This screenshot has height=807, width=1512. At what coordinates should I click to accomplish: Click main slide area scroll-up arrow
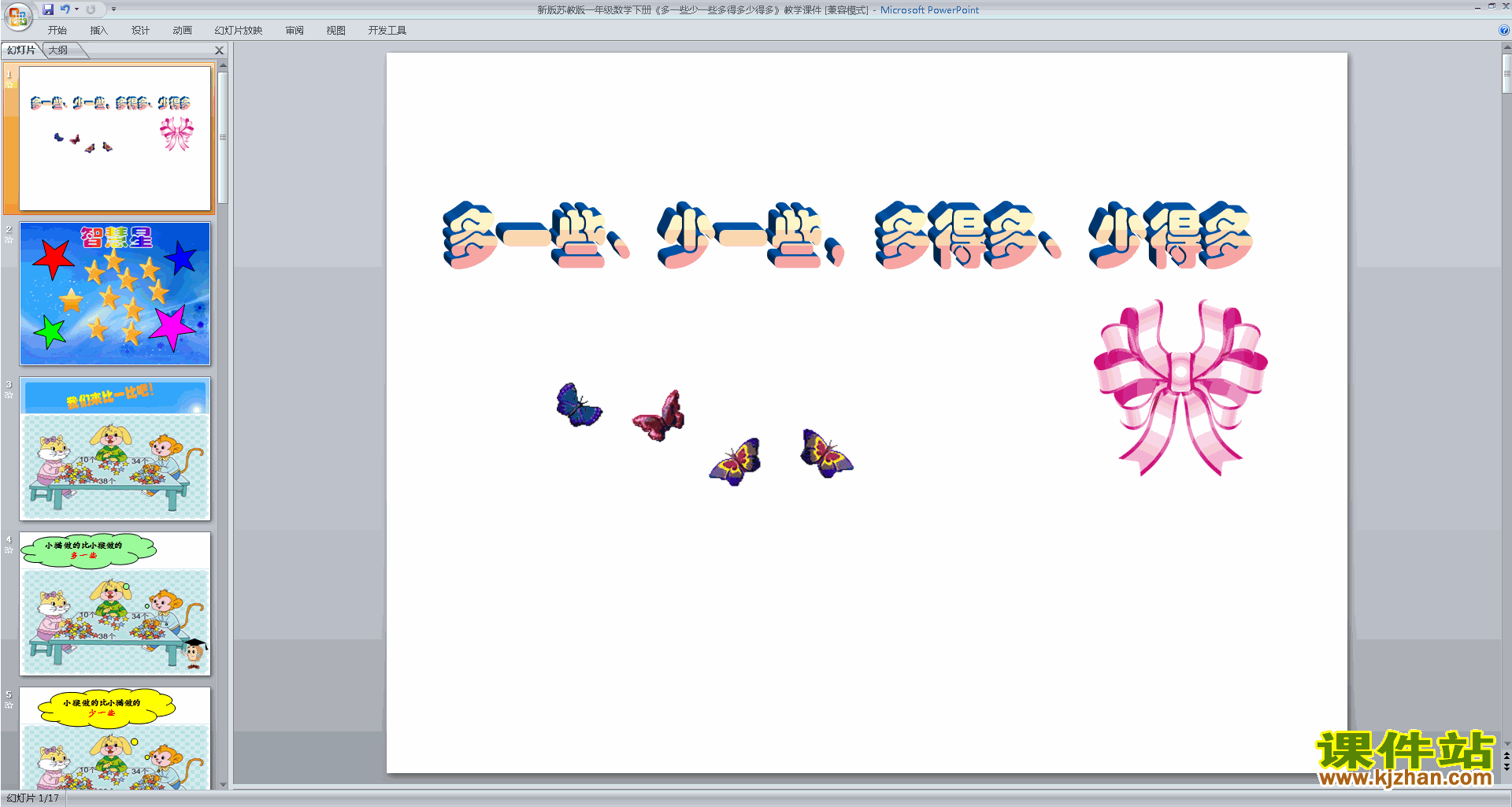click(x=1506, y=47)
